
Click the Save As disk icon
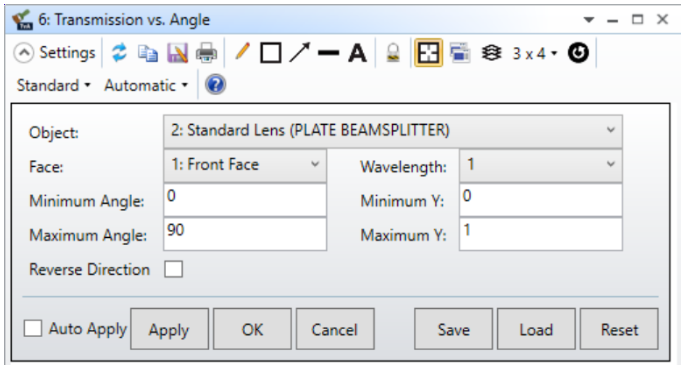177,53
